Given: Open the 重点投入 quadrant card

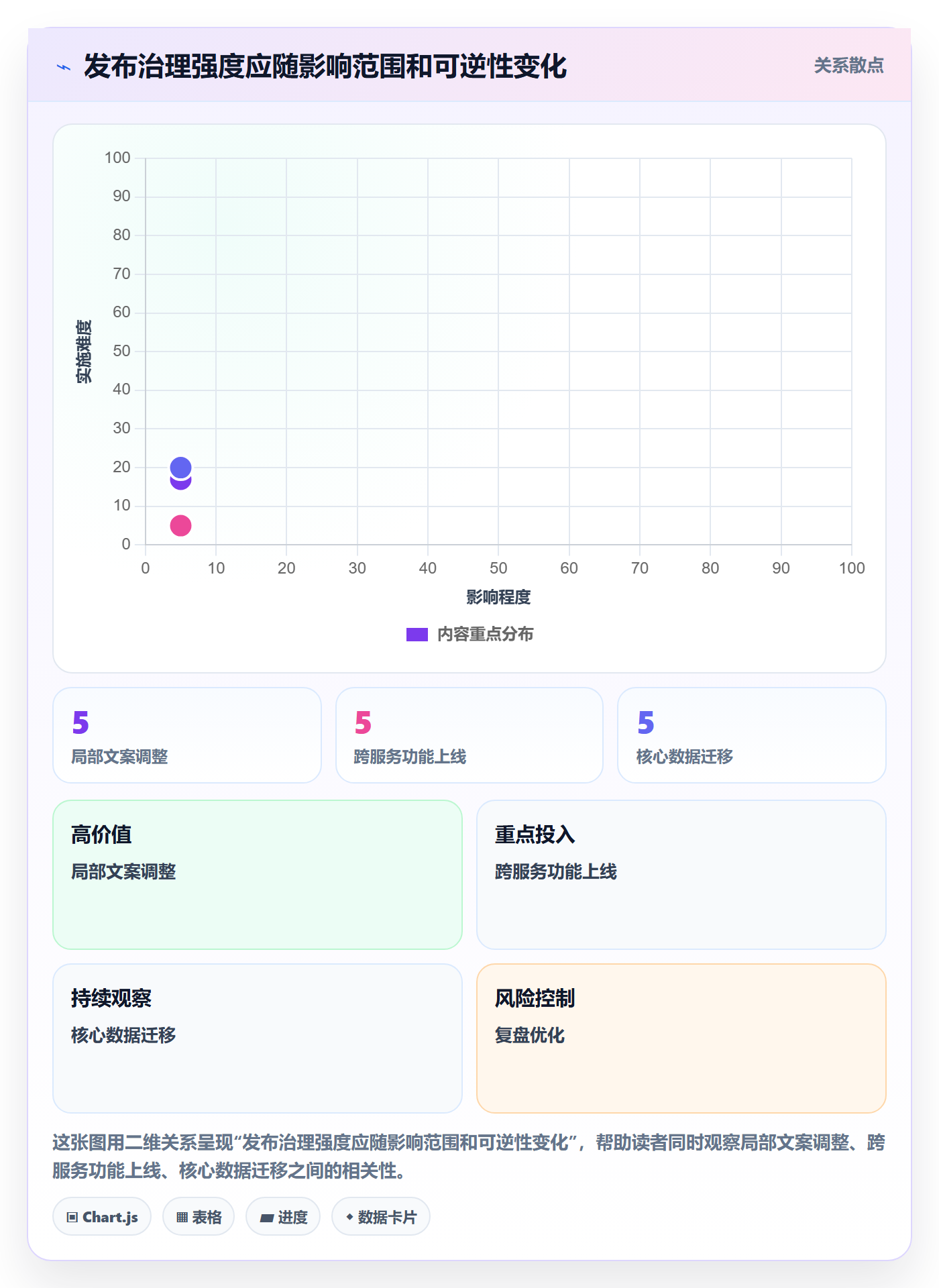Looking at the screenshot, I should (681, 875).
